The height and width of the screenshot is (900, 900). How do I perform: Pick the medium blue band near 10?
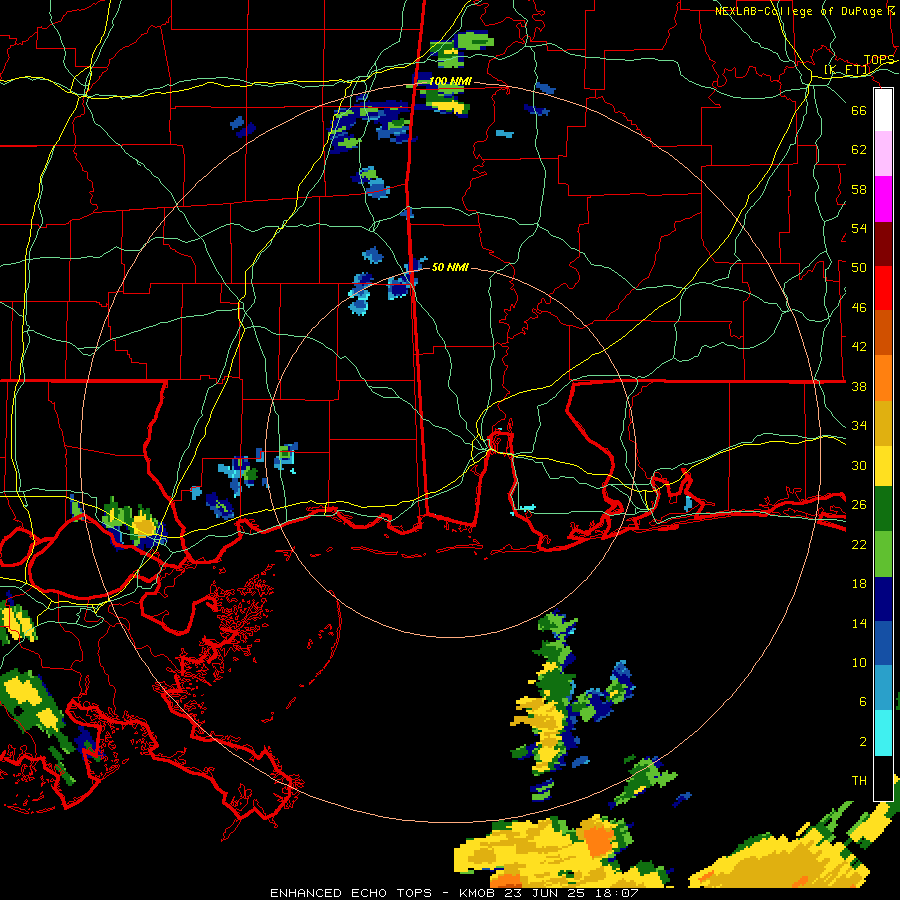tap(883, 643)
